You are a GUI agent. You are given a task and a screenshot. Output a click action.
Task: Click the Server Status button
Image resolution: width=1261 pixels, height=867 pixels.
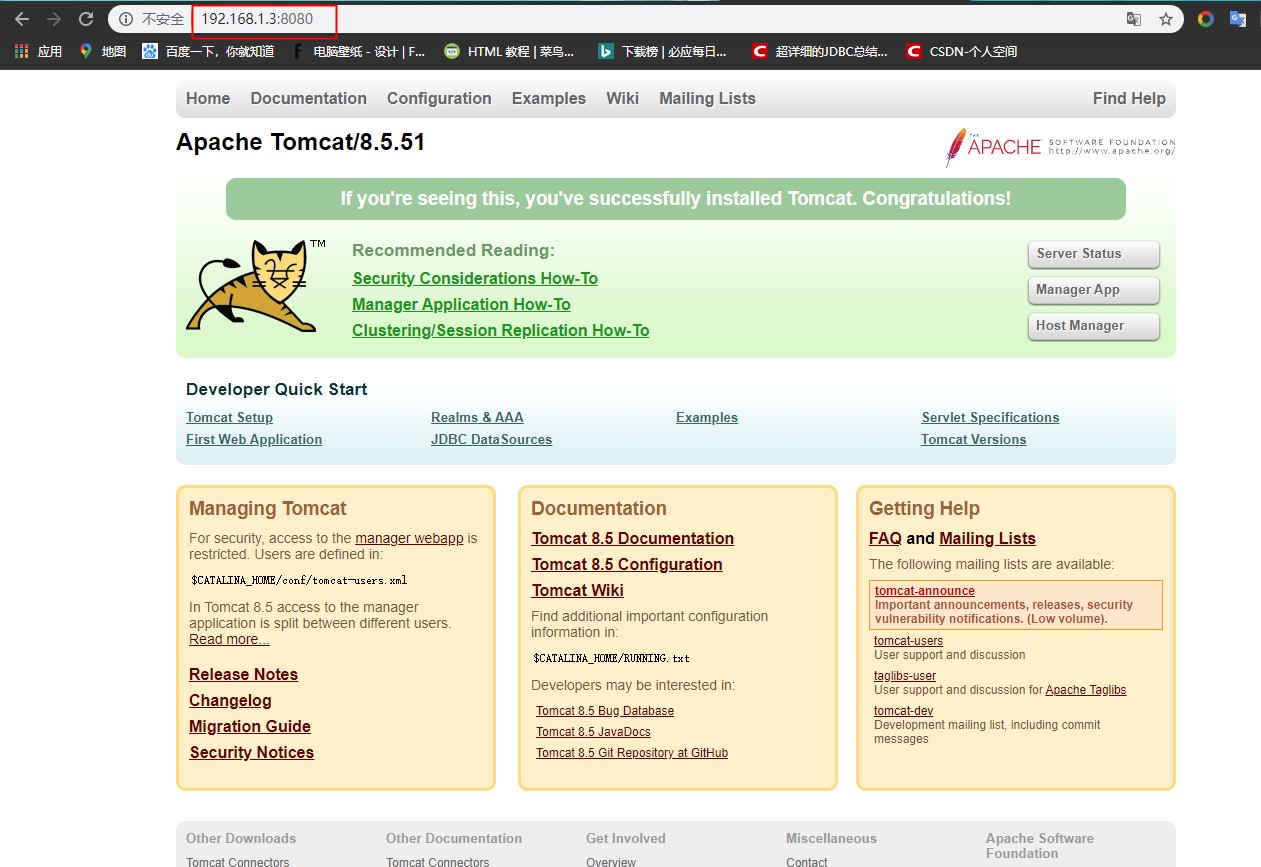point(1093,254)
